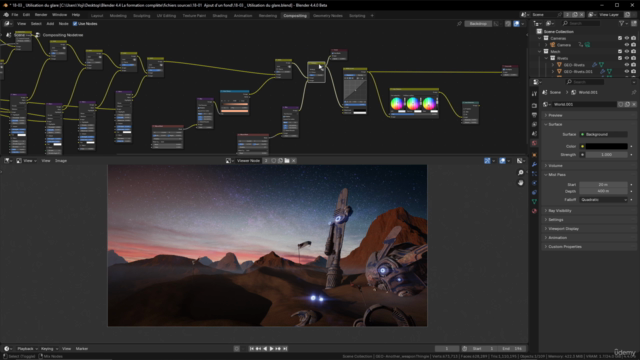This screenshot has width=640, height=360.
Task: Switch to the Geometry Nodes workspace tab
Action: 327,16
